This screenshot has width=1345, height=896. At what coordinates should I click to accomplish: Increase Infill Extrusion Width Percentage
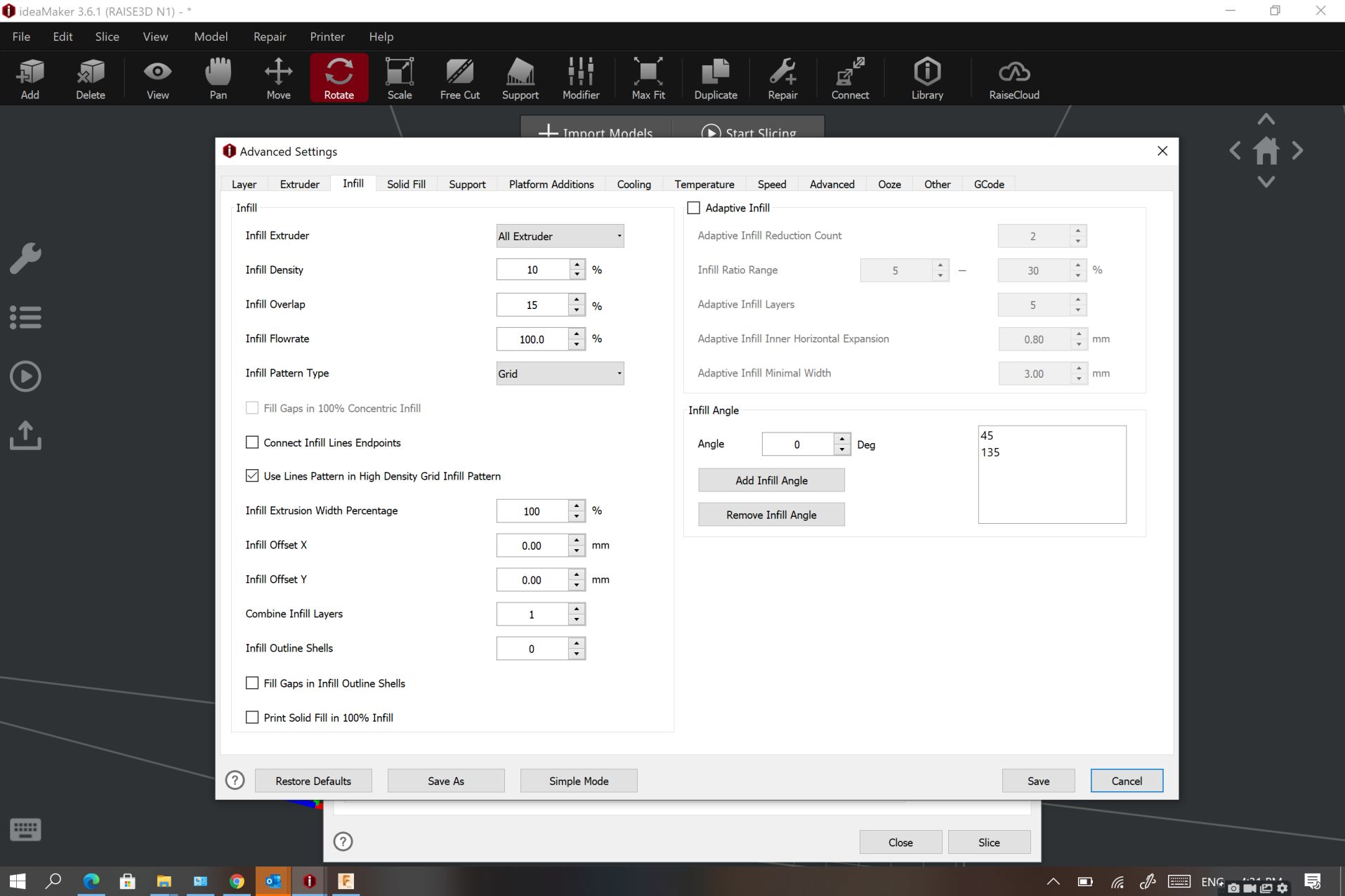pos(577,506)
